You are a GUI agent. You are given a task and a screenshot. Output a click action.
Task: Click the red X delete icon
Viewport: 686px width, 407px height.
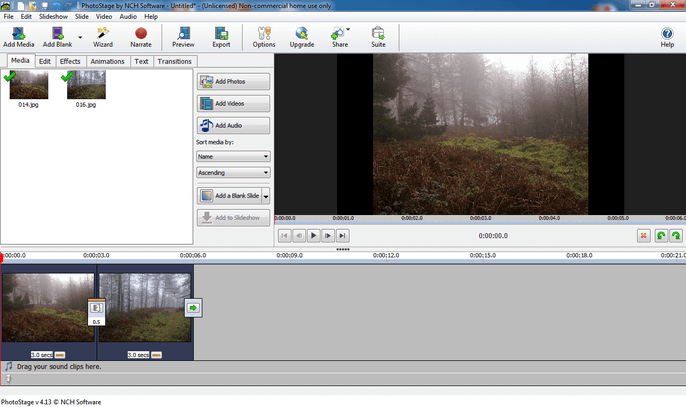point(644,236)
